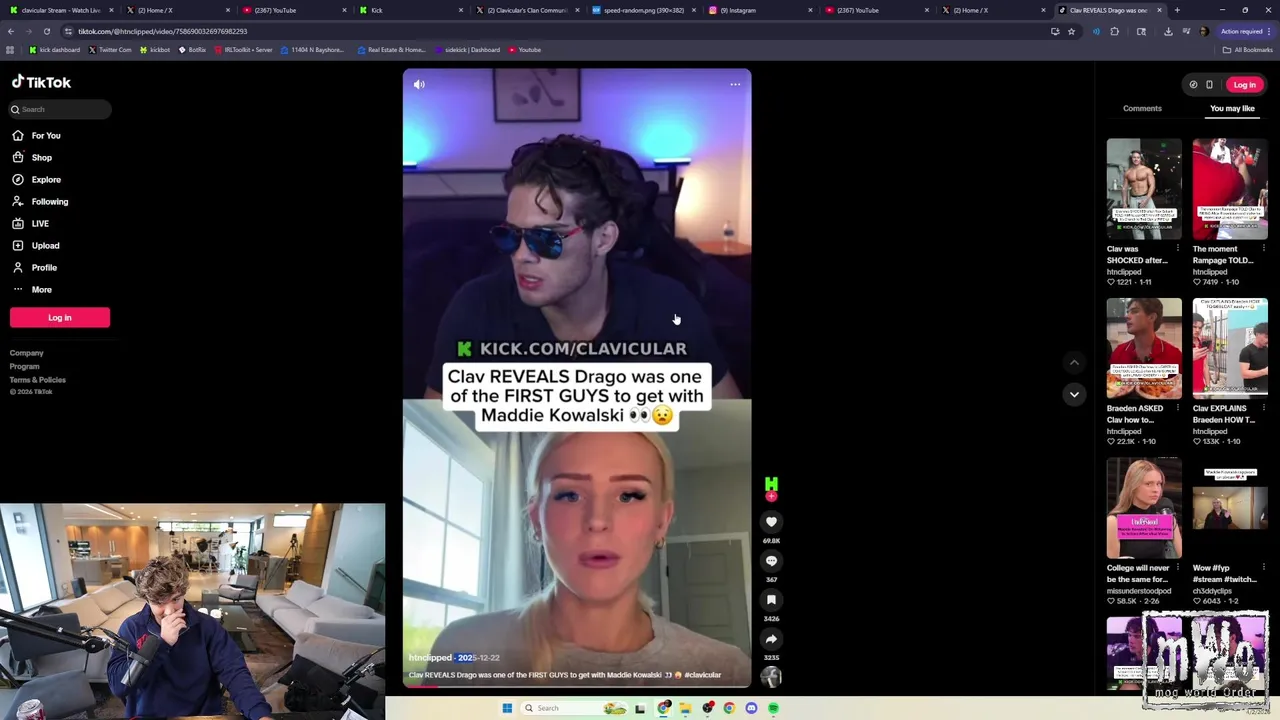Open 'College will never be the same' thumbnail
1280x720 pixels.
1144,508
